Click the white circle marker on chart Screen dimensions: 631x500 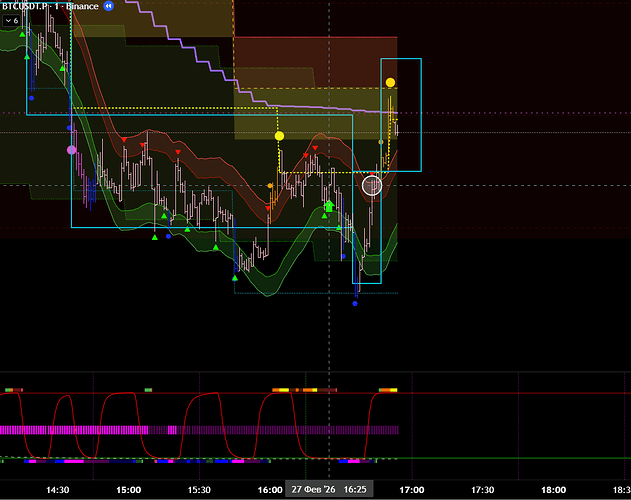372,184
